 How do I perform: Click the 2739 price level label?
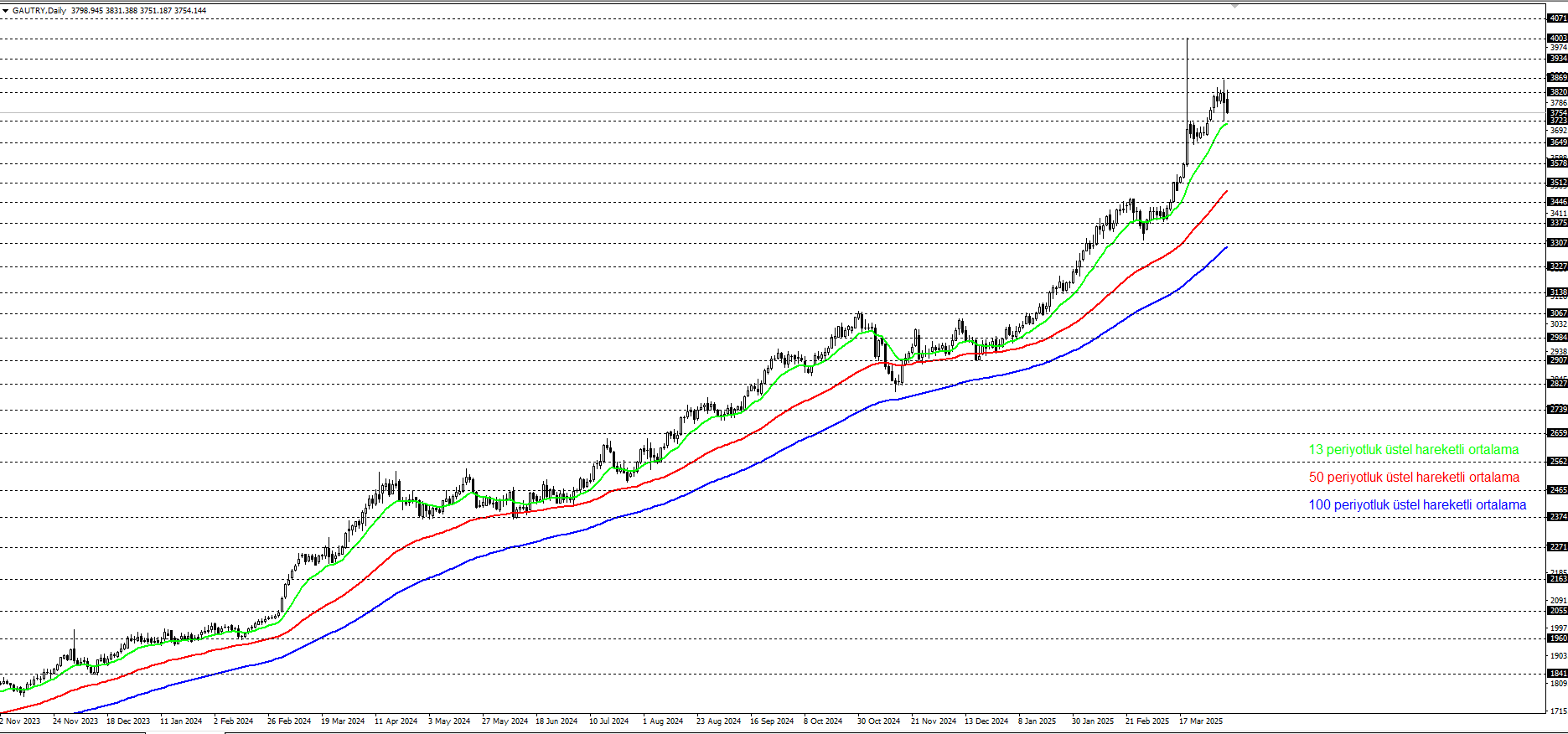(1557, 410)
